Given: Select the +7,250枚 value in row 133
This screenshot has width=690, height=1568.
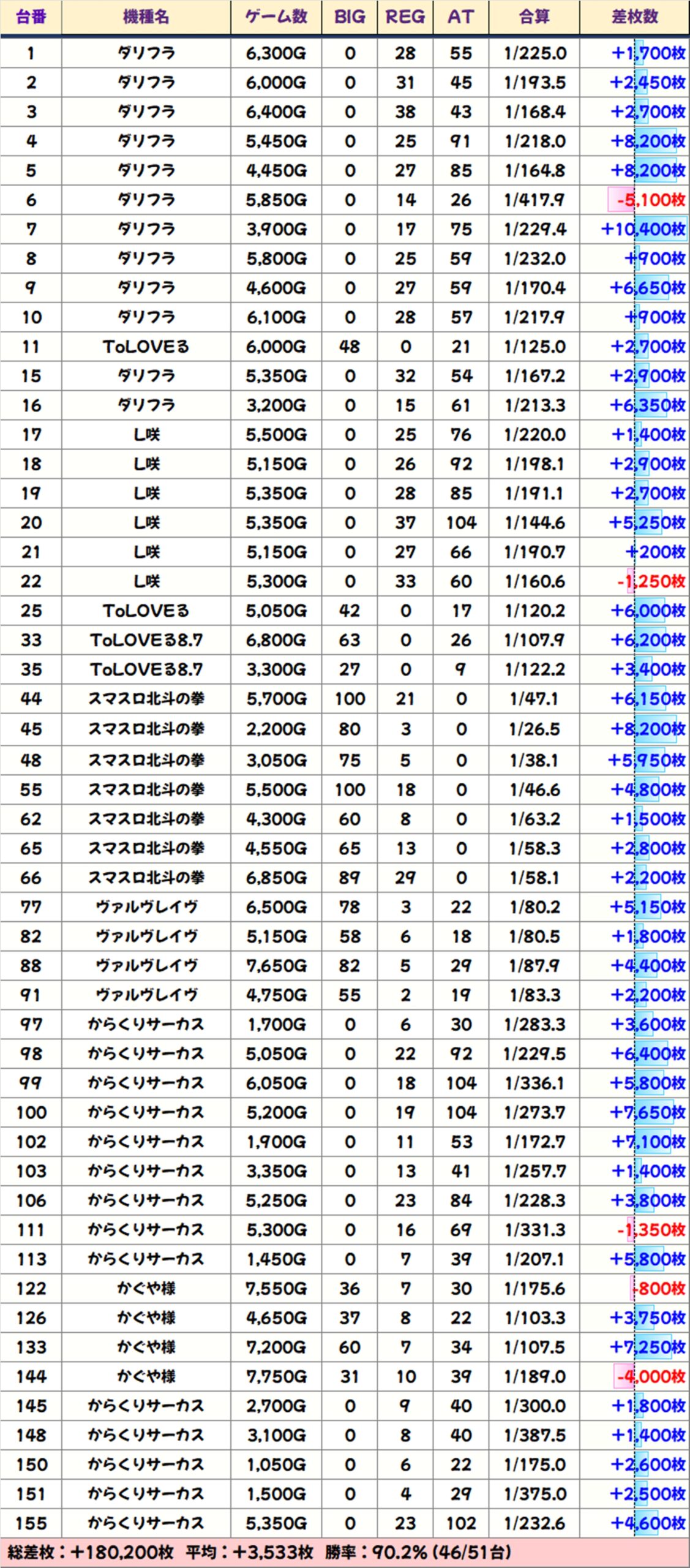Looking at the screenshot, I should [x=648, y=1347].
